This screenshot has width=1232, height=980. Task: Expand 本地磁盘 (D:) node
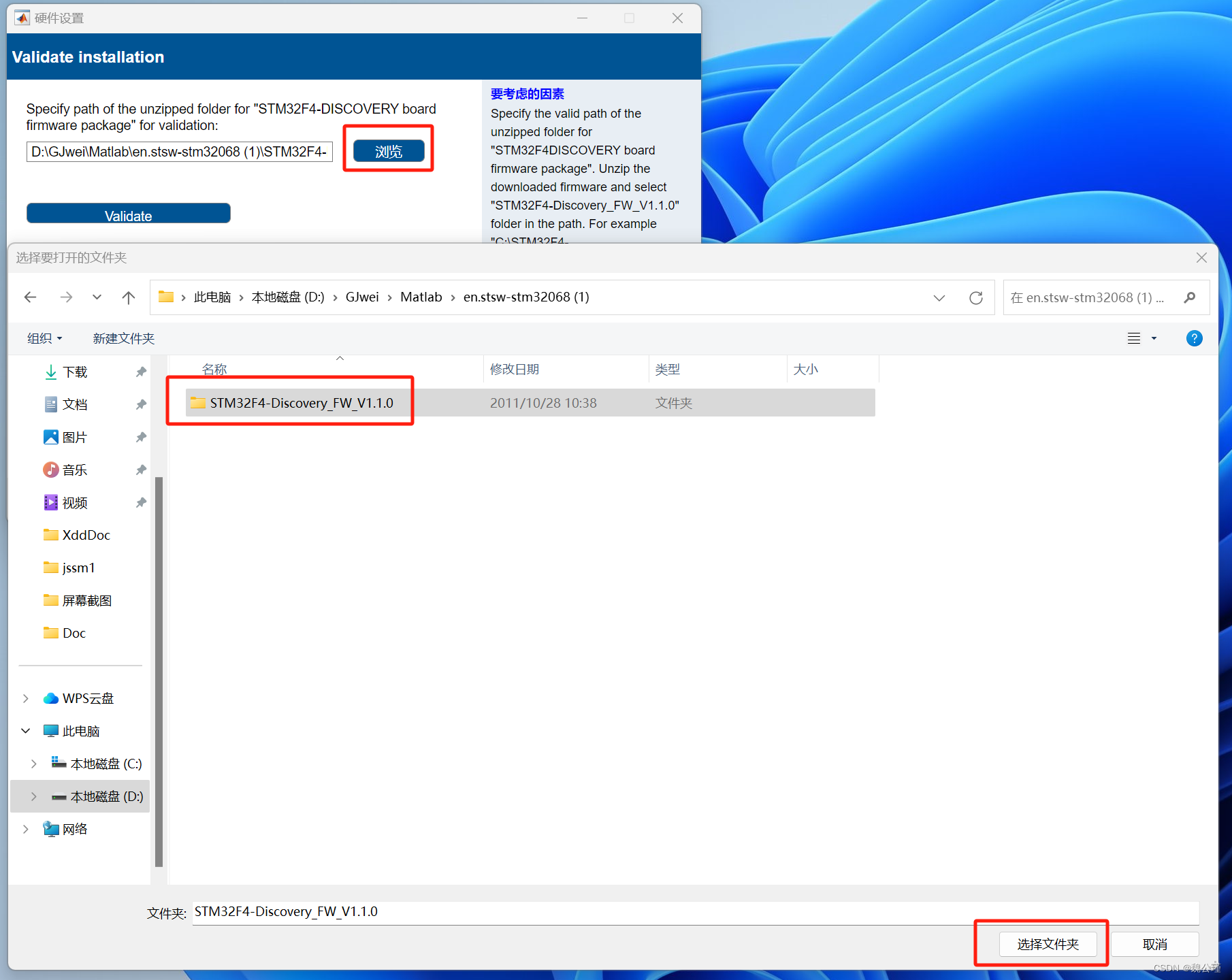click(34, 796)
